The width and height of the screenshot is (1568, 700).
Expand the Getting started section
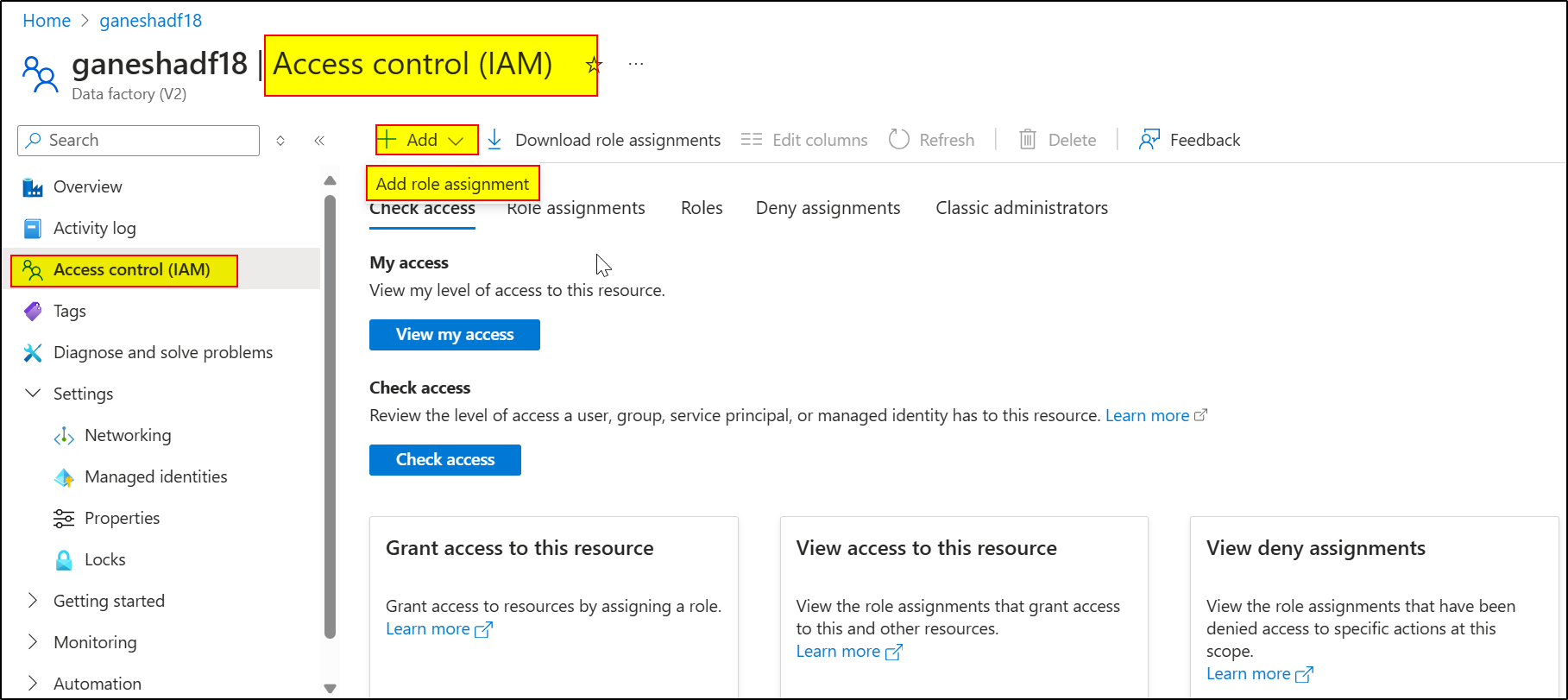pos(33,601)
